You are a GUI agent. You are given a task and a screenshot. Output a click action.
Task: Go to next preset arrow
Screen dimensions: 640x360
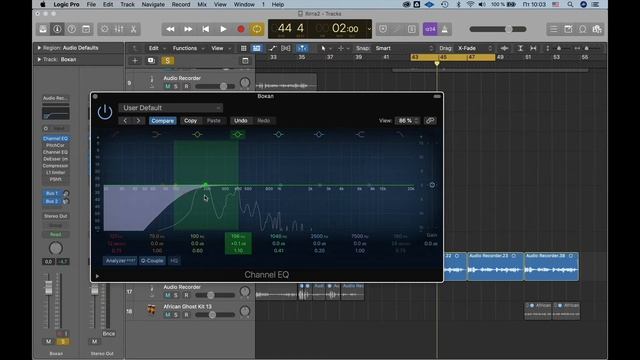[x=138, y=120]
